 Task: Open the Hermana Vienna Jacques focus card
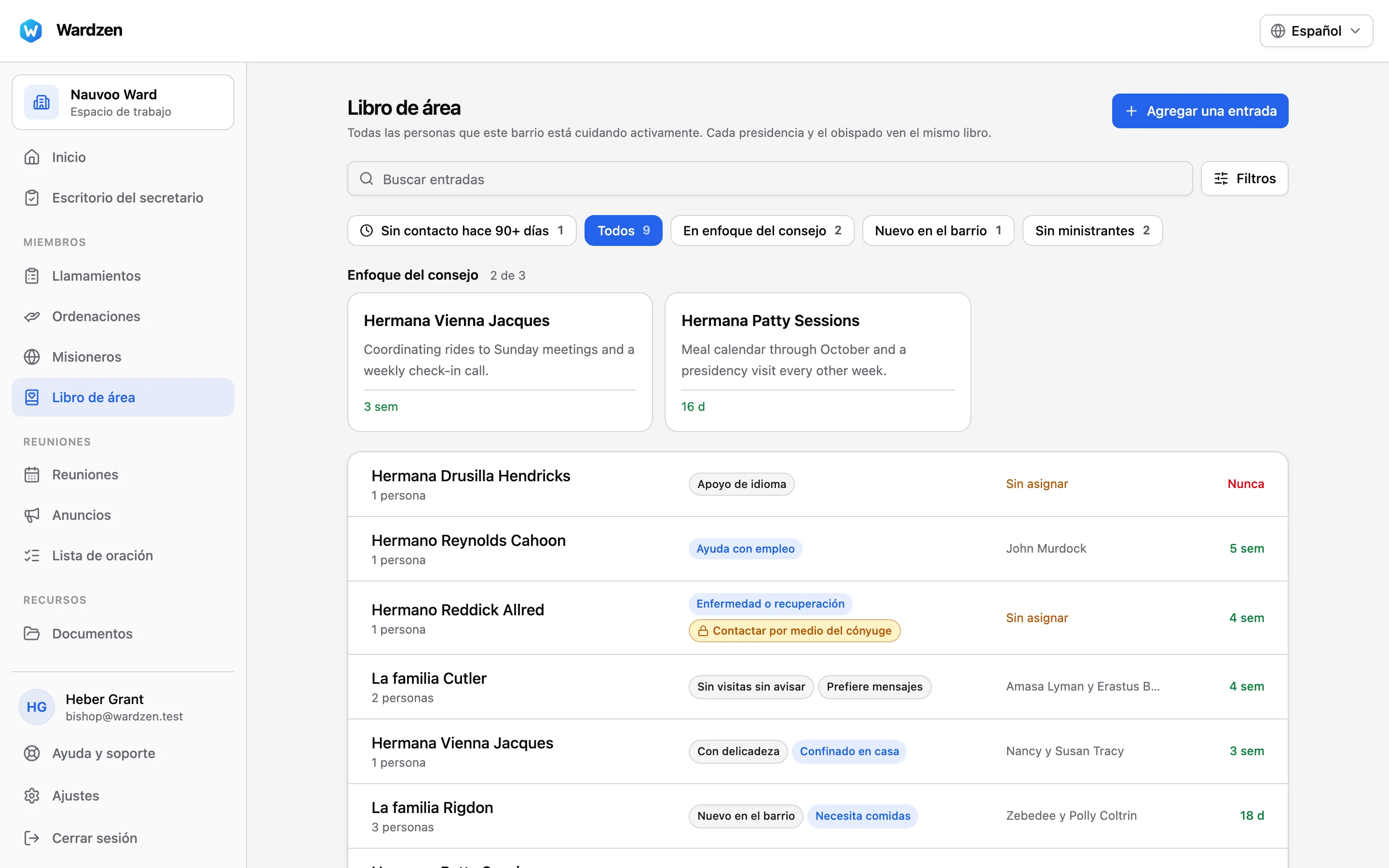500,362
